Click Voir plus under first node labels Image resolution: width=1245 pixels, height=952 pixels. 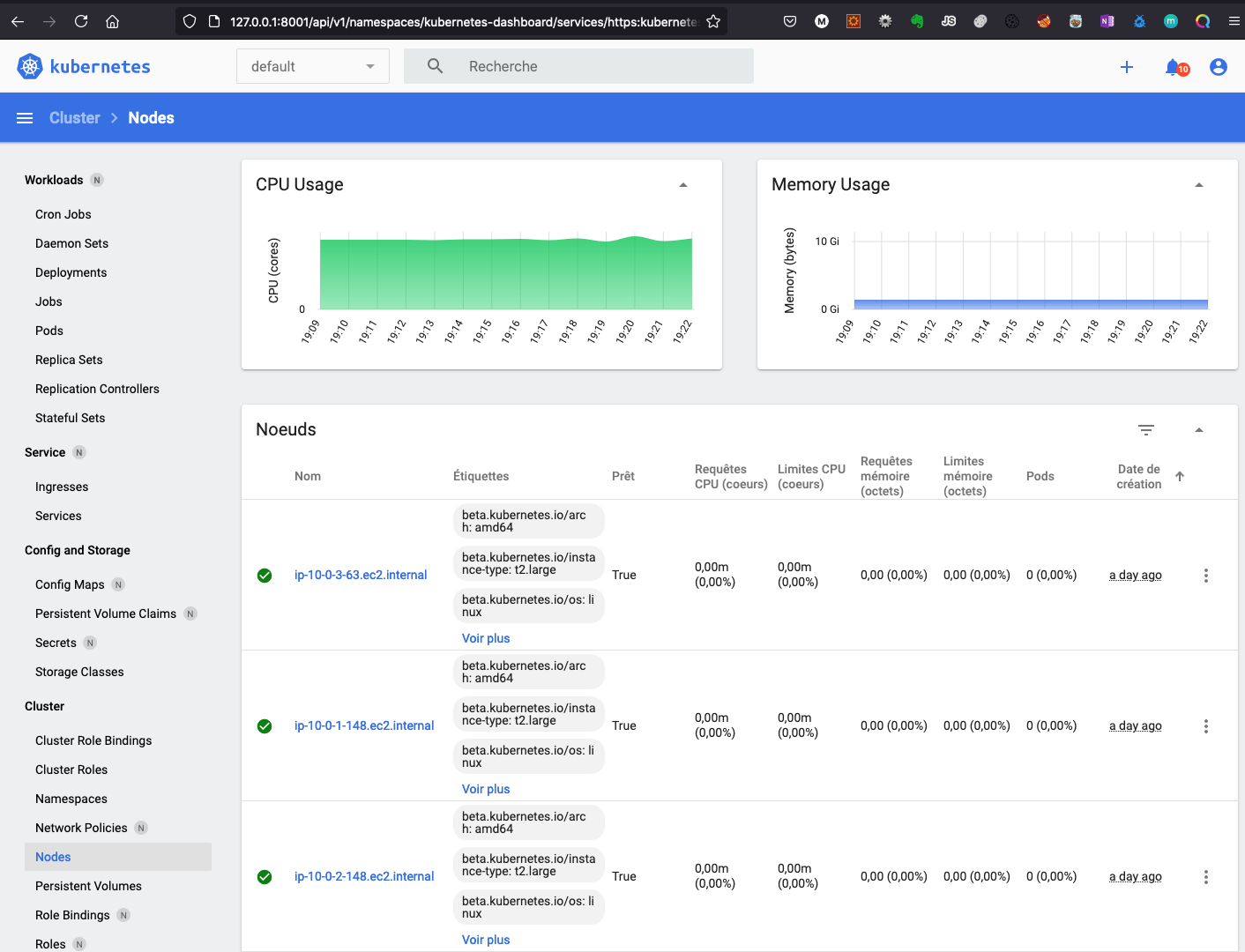click(x=486, y=638)
